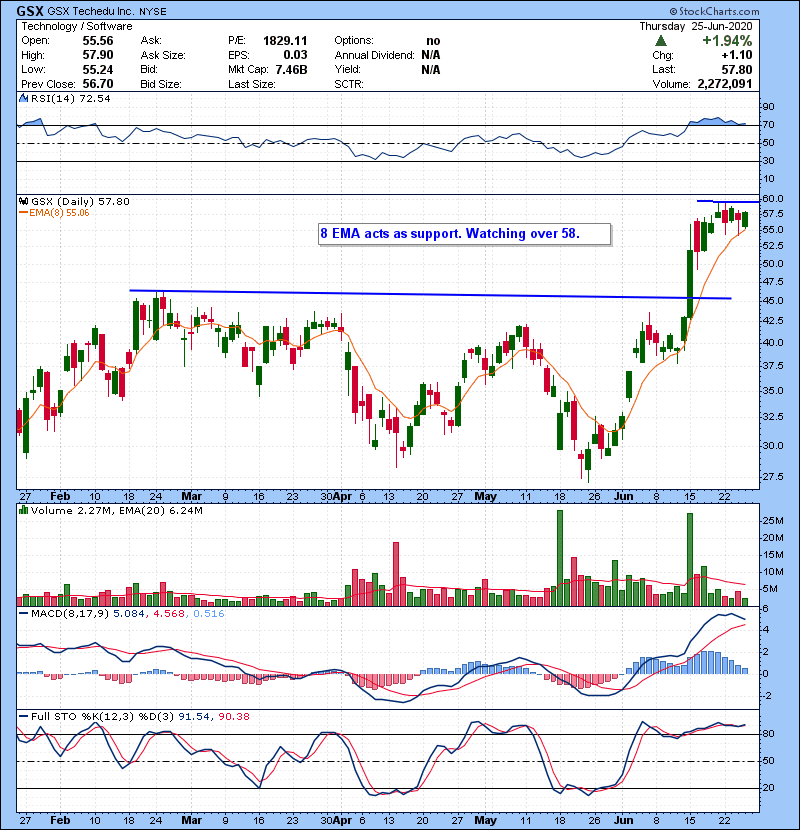Viewport: 800px width, 830px height.
Task: Click the Mar label on the price chart date axis
Action: pos(191,496)
